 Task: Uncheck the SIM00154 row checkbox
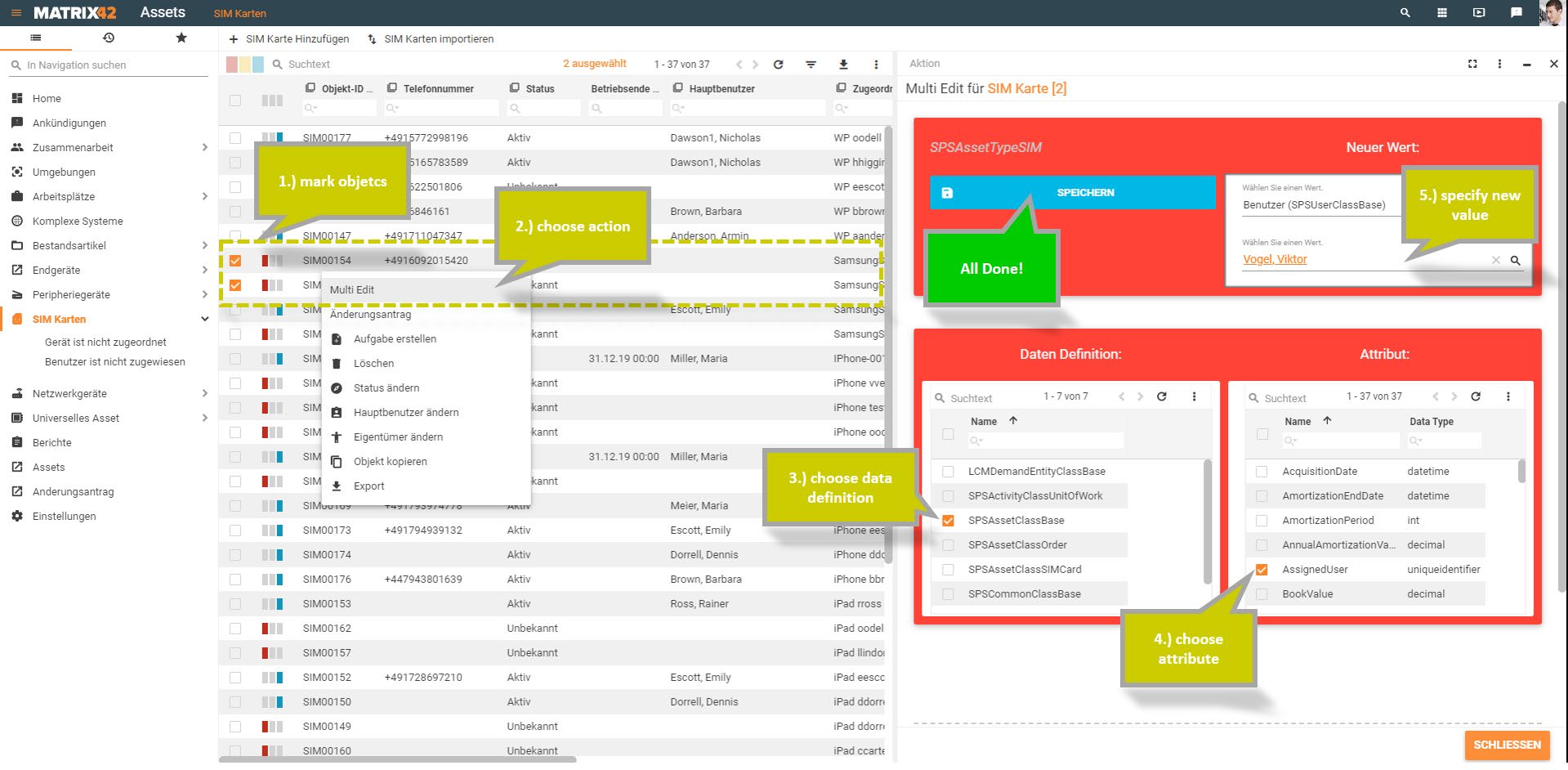click(x=235, y=261)
